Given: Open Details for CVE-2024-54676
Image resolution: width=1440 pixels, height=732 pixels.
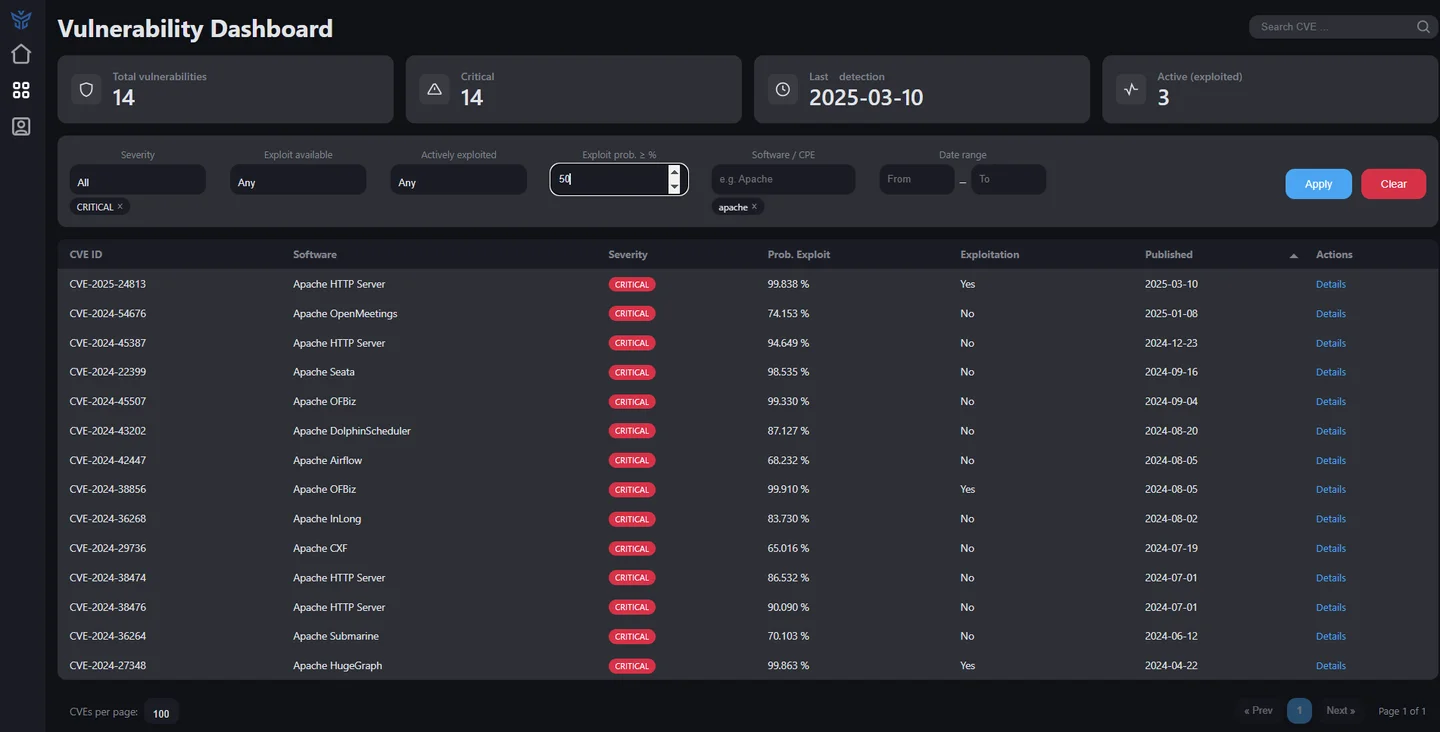Looking at the screenshot, I should tap(1331, 314).
